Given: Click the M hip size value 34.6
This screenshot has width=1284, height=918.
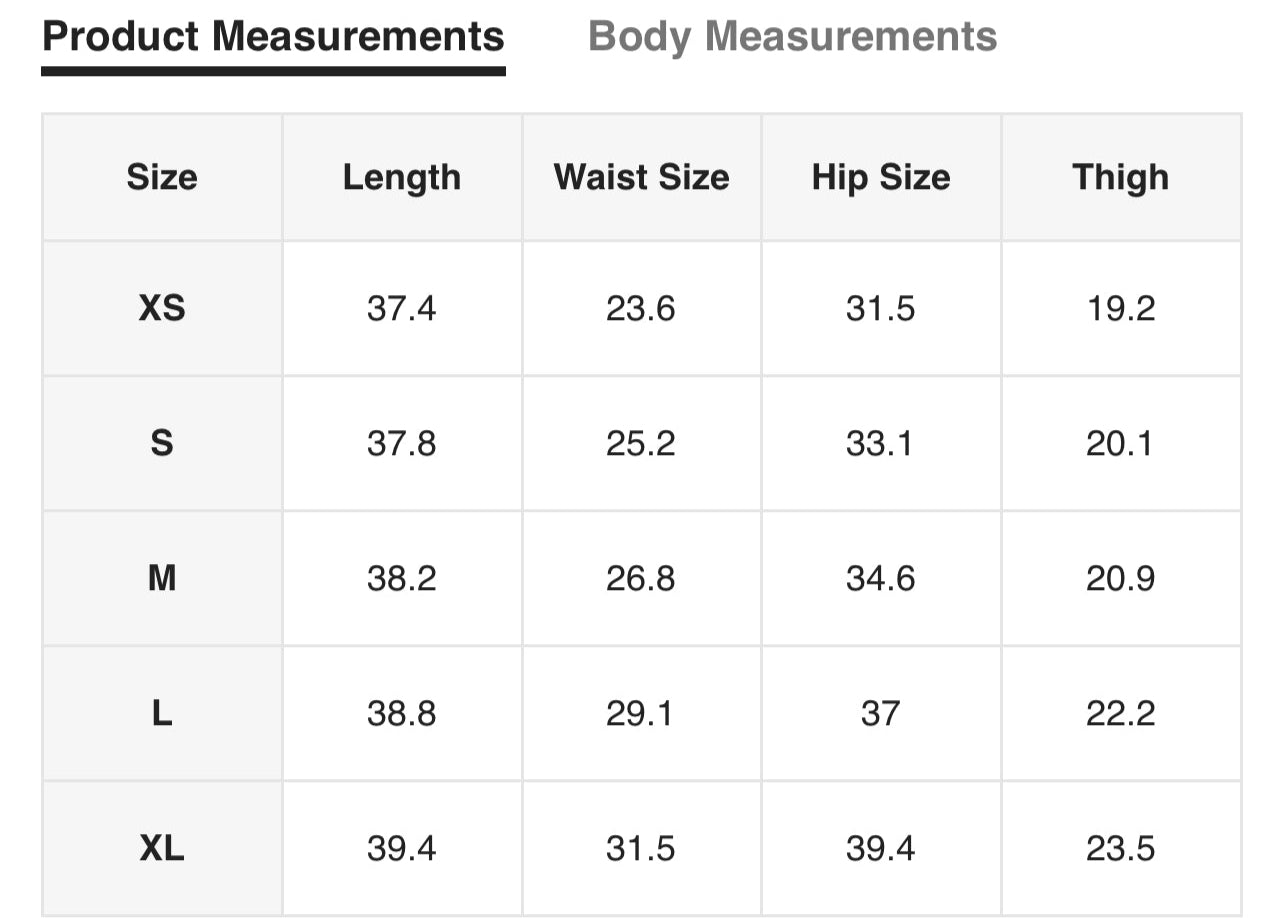Looking at the screenshot, I should [880, 578].
